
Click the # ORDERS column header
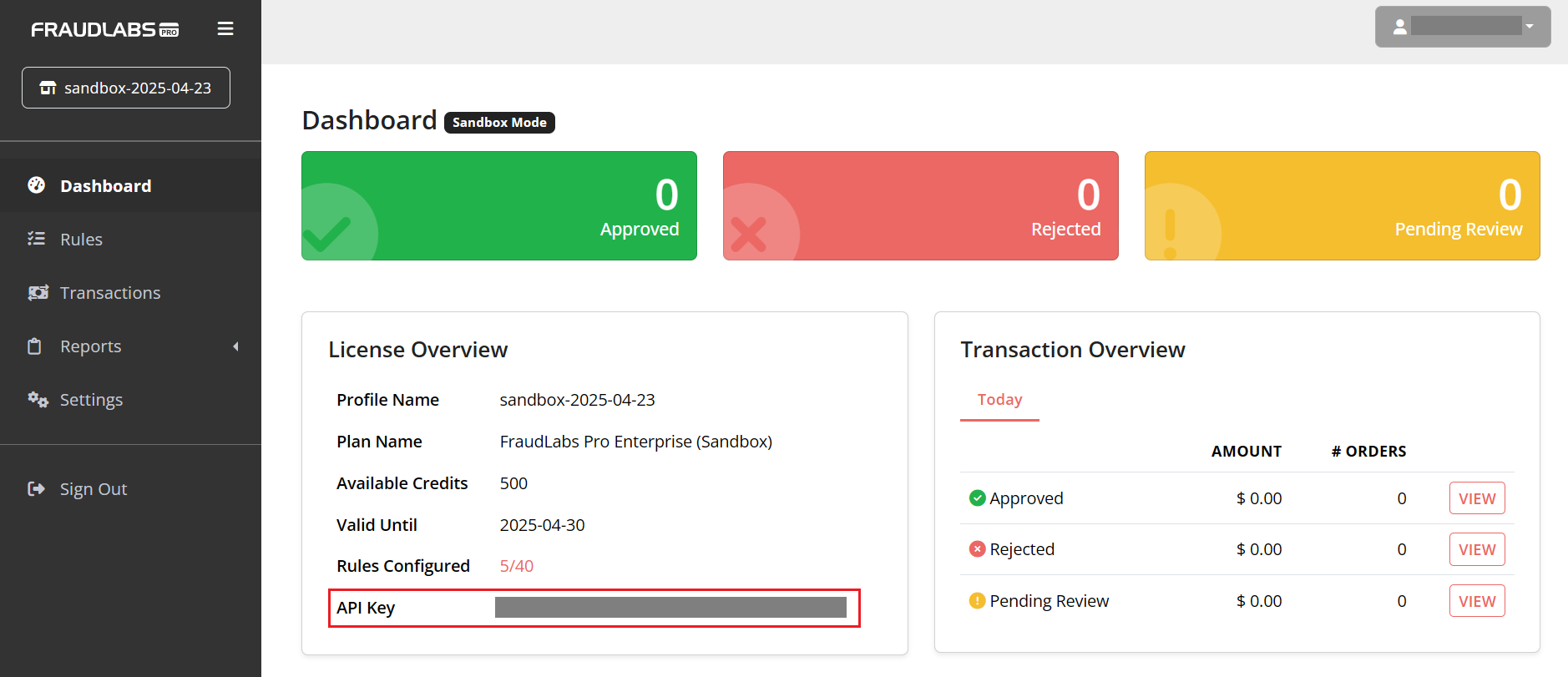tap(1368, 452)
